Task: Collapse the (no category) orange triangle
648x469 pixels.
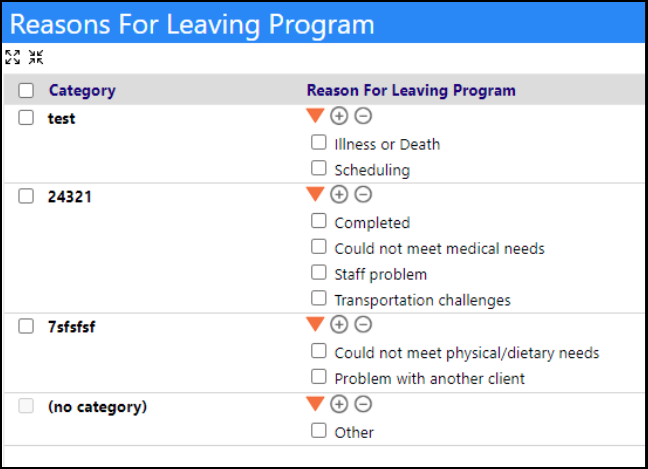Action: tap(315, 404)
